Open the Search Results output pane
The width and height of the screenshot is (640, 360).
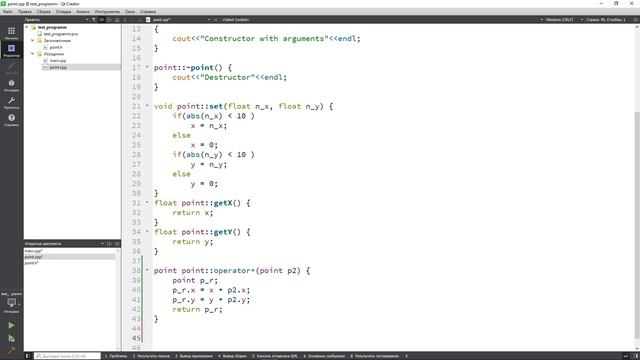[x=151, y=356]
